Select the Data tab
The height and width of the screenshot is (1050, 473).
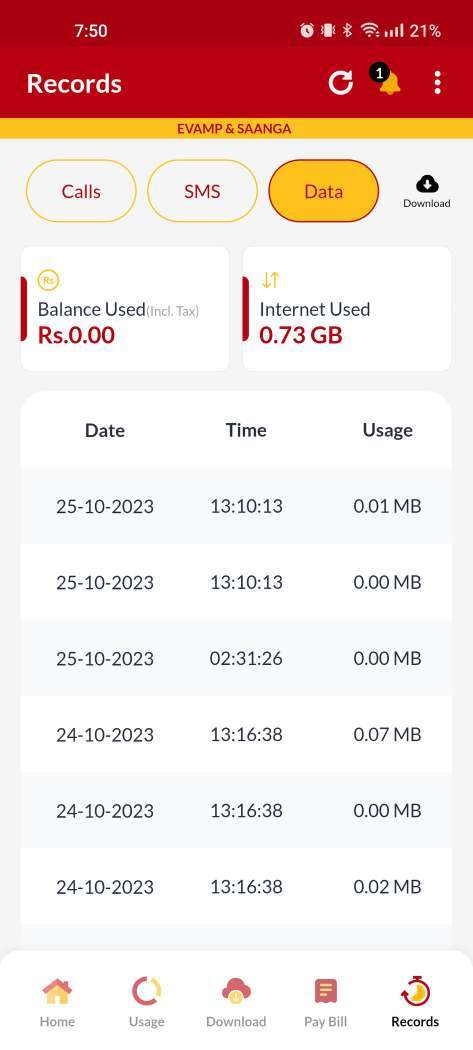coord(324,192)
